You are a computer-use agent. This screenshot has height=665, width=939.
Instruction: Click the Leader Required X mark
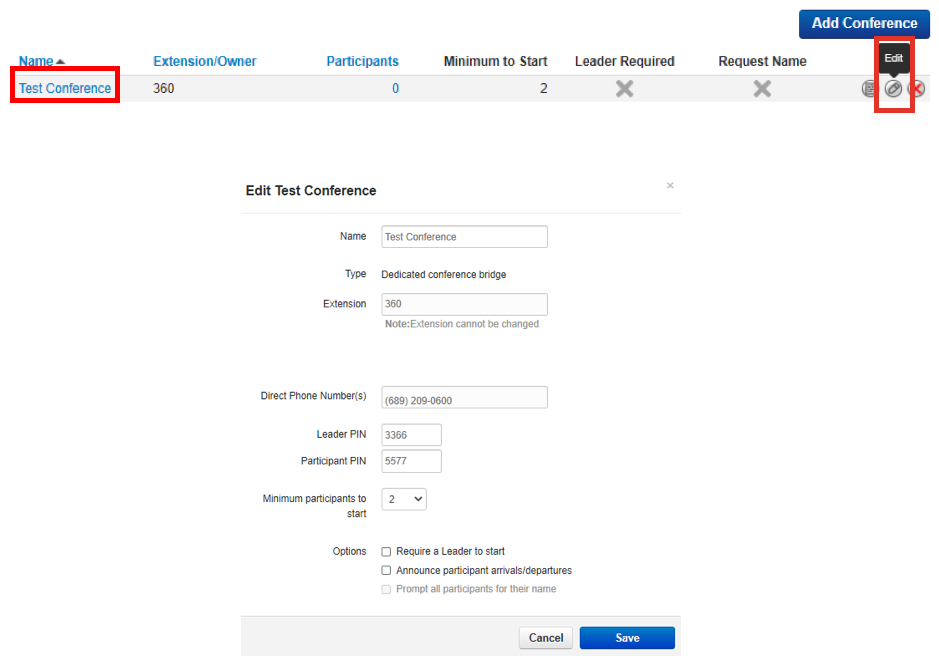[624, 89]
